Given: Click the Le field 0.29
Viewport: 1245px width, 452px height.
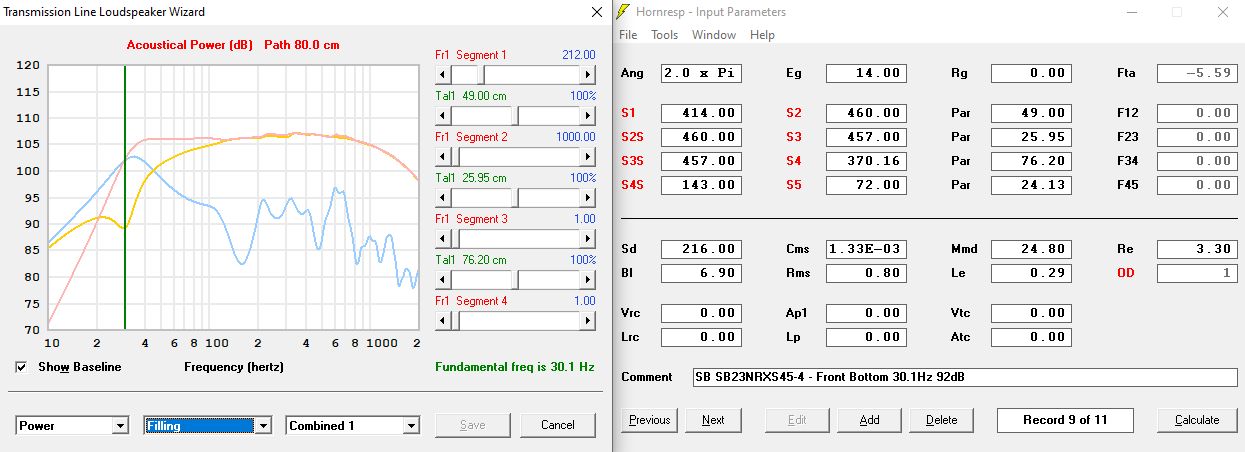Looking at the screenshot, I should click(x=1031, y=273).
